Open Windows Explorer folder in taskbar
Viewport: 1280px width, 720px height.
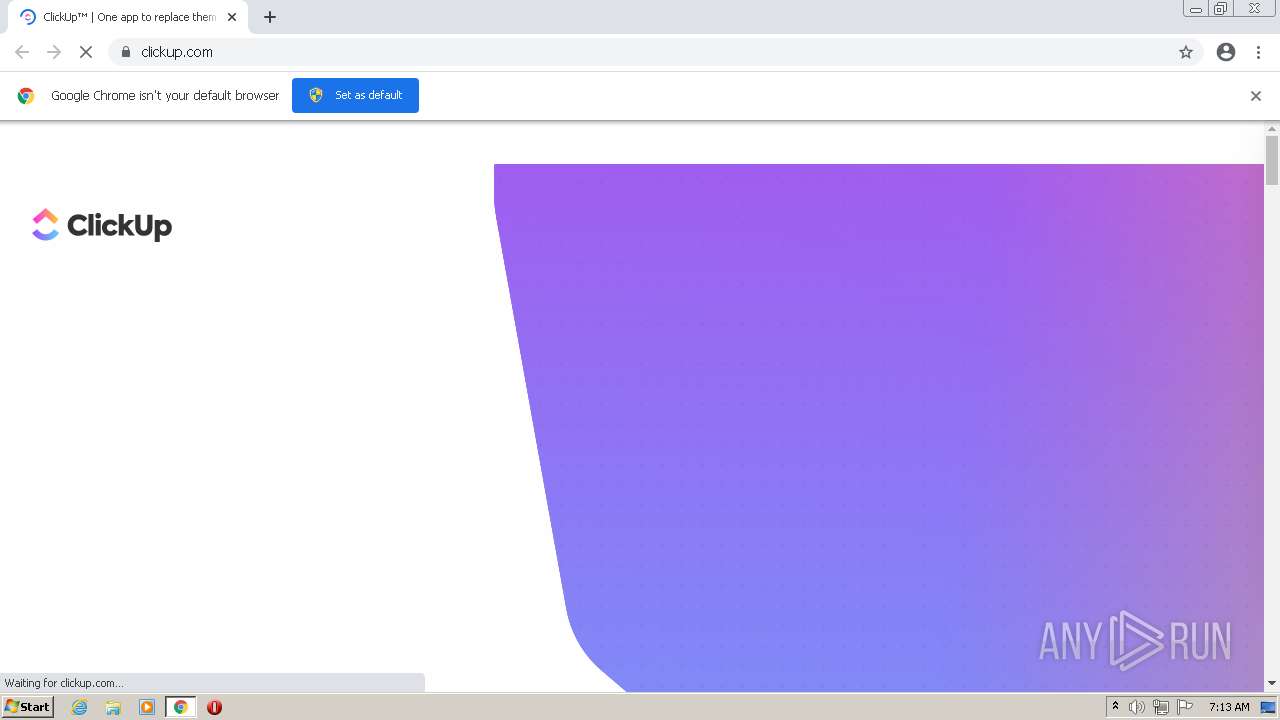point(113,707)
